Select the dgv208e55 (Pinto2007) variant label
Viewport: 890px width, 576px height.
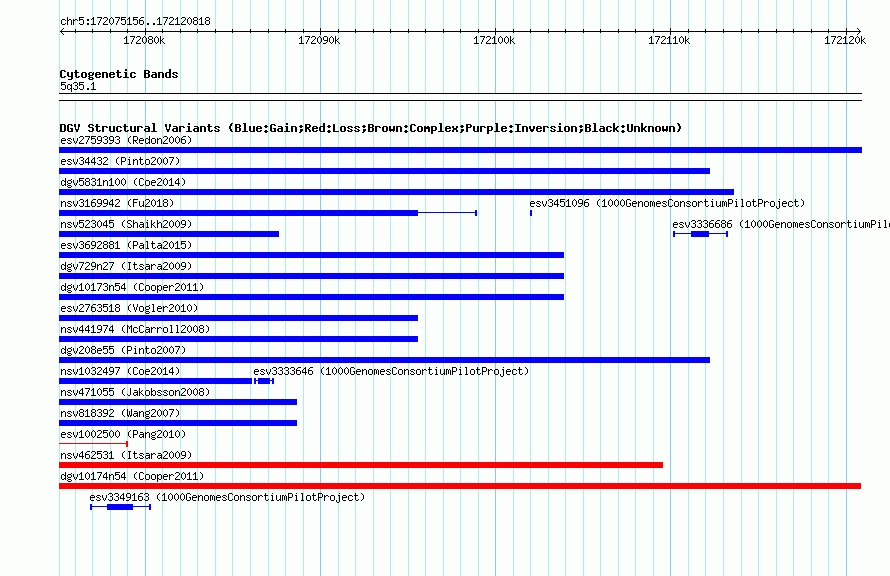click(123, 350)
